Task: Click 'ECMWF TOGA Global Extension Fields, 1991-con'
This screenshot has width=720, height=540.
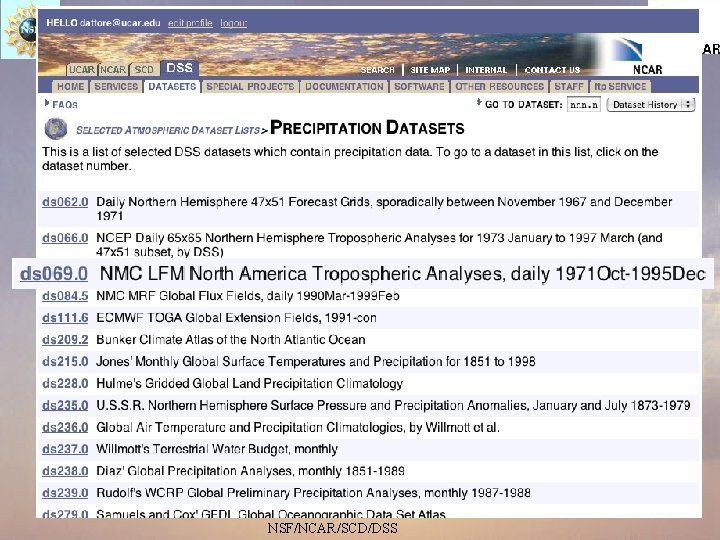Action: [x=236, y=318]
